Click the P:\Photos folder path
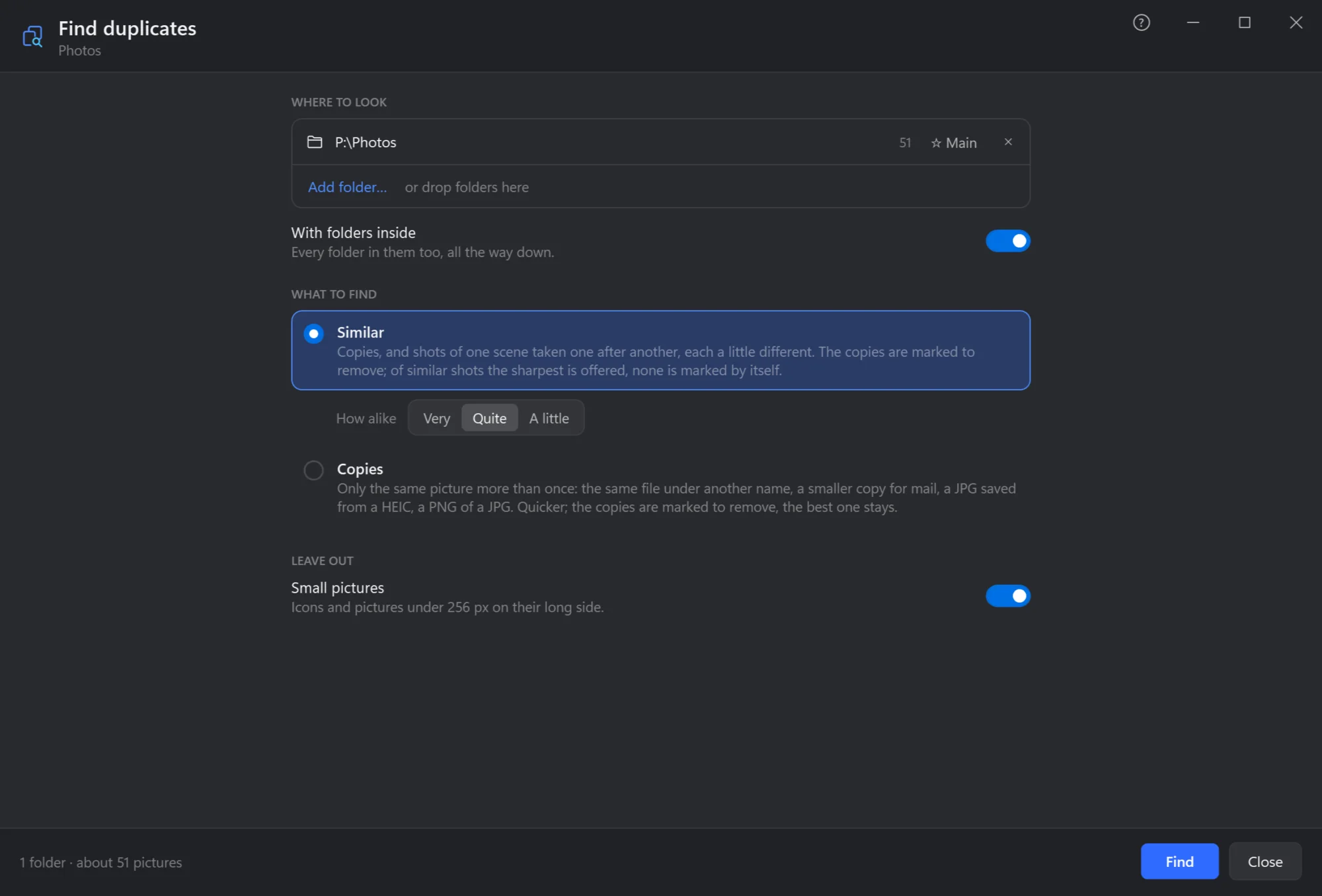The width and height of the screenshot is (1322, 896). [366, 143]
